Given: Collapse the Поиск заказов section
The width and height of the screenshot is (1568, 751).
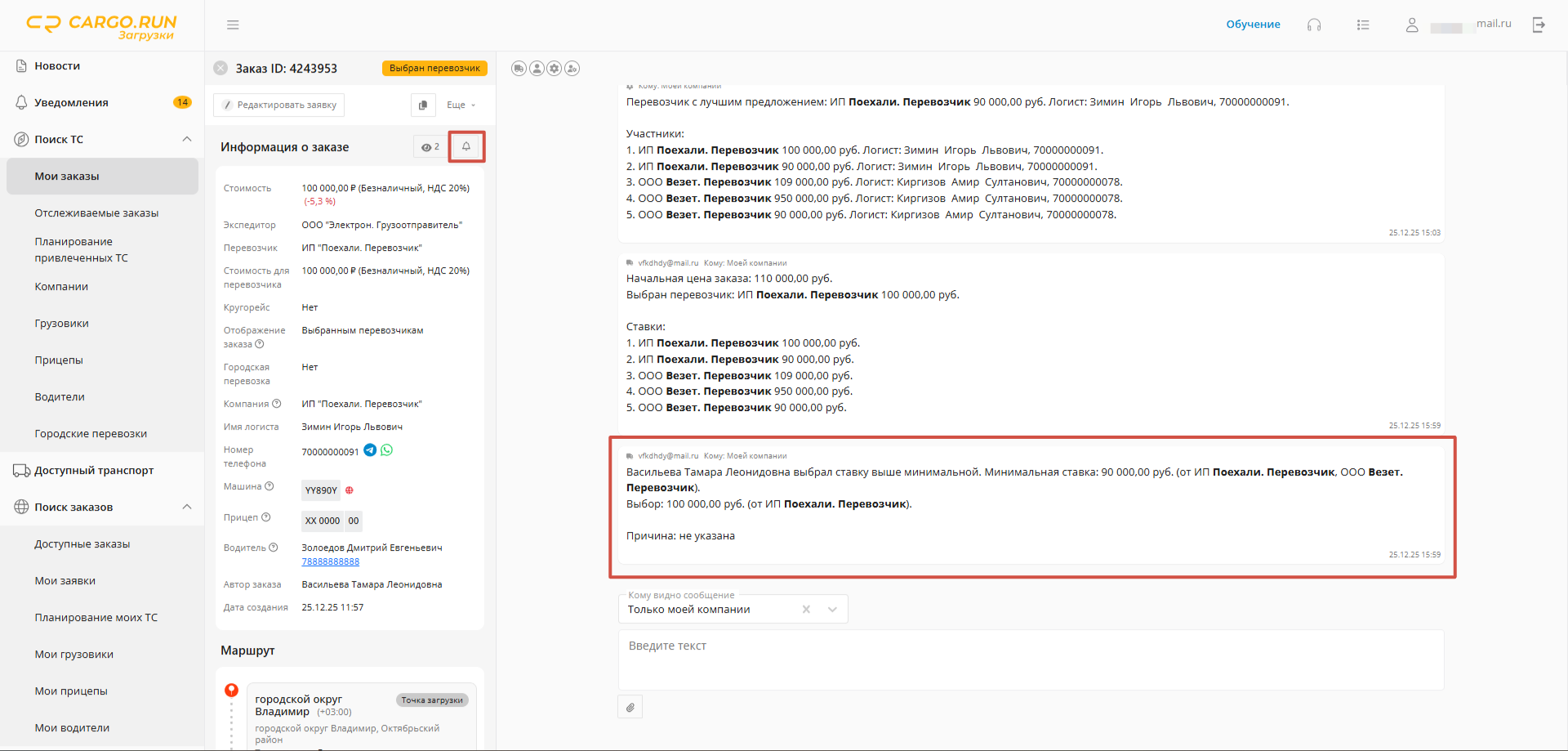Looking at the screenshot, I should tap(187, 507).
